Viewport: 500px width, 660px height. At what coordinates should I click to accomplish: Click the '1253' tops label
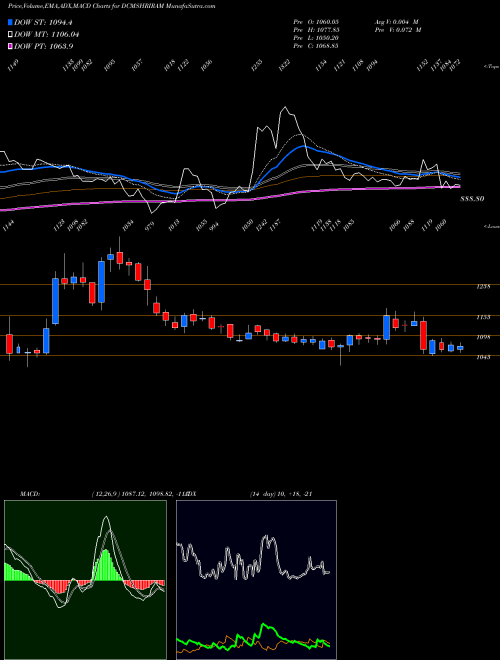coord(256,66)
